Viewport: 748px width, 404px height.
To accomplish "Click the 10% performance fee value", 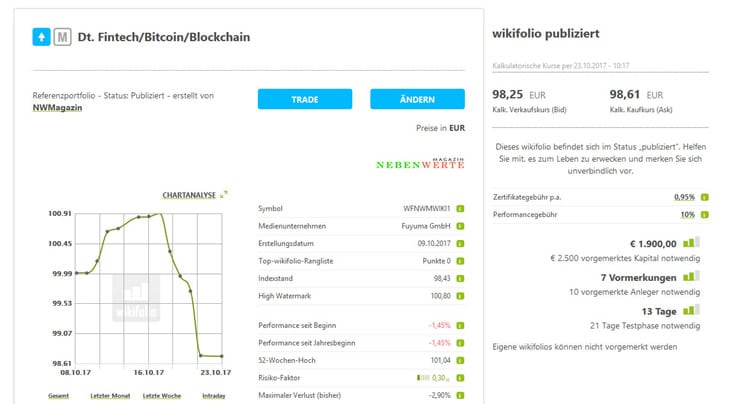I will 687,215.
